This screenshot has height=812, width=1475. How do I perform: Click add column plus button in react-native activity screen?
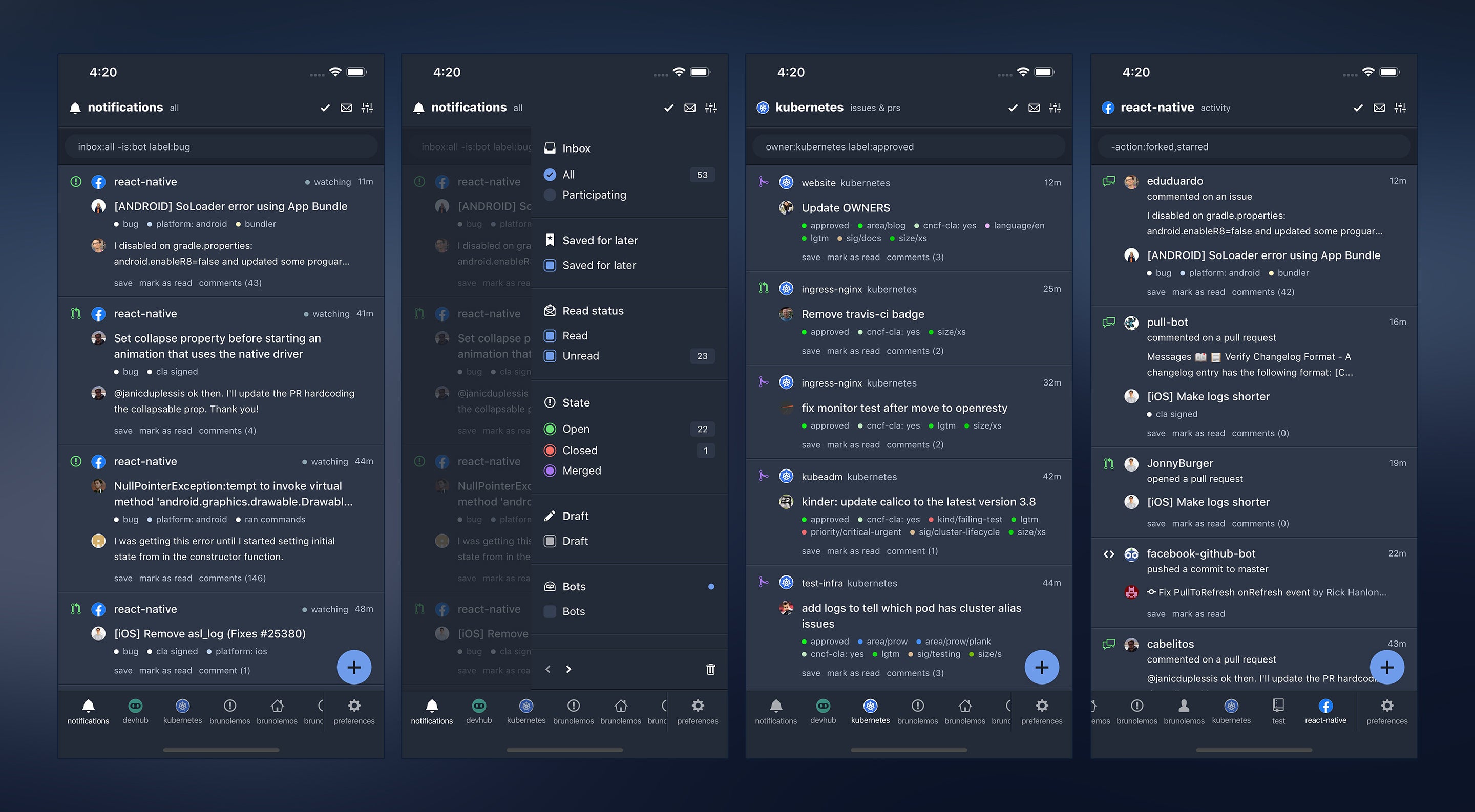1387,667
